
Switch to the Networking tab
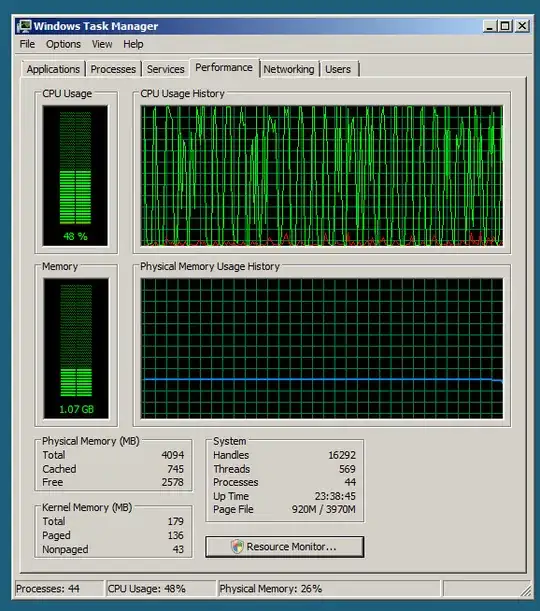tap(289, 69)
